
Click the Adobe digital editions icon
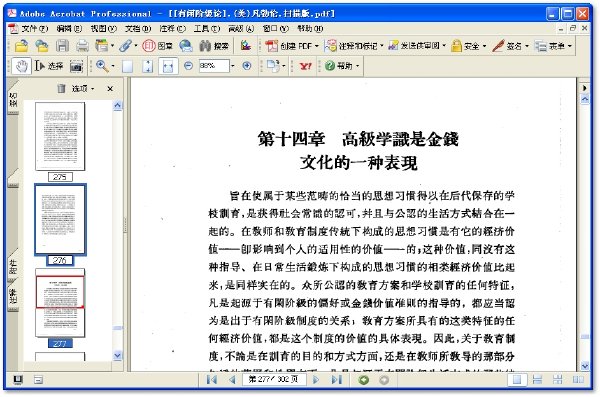tap(246, 46)
